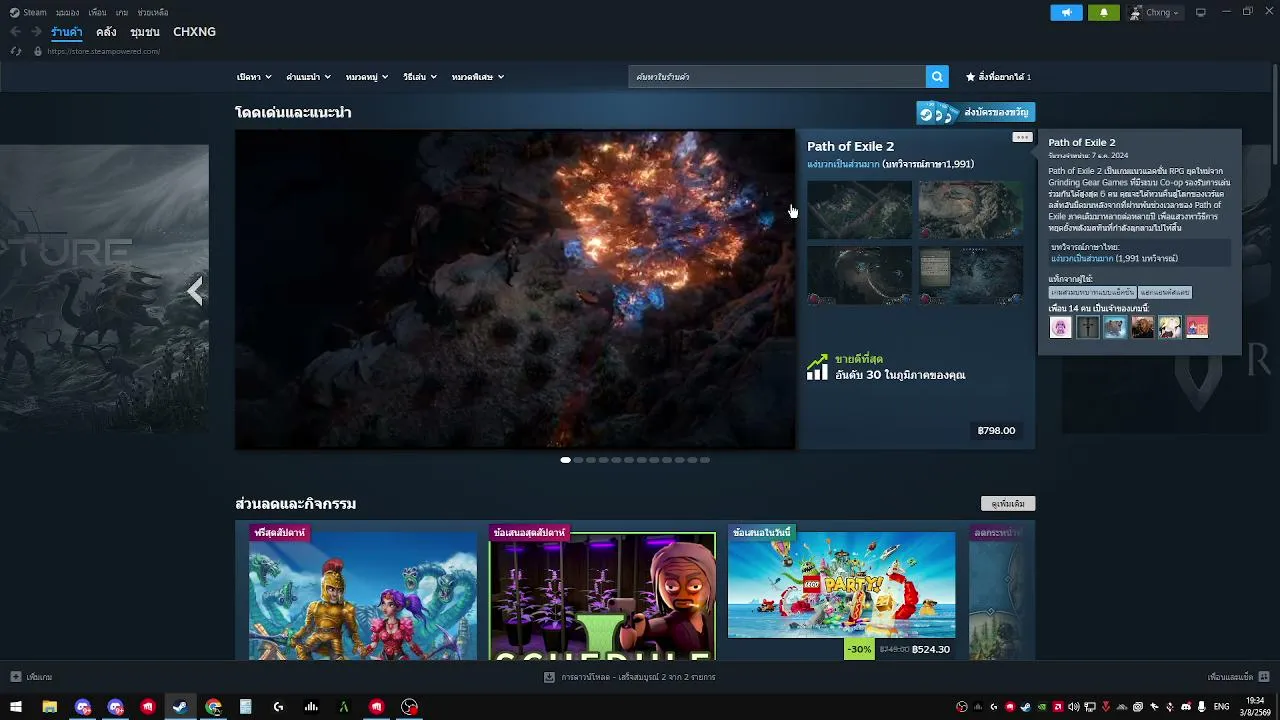Open the เกม menu in the title bar
The image size is (1280, 720).
point(122,13)
